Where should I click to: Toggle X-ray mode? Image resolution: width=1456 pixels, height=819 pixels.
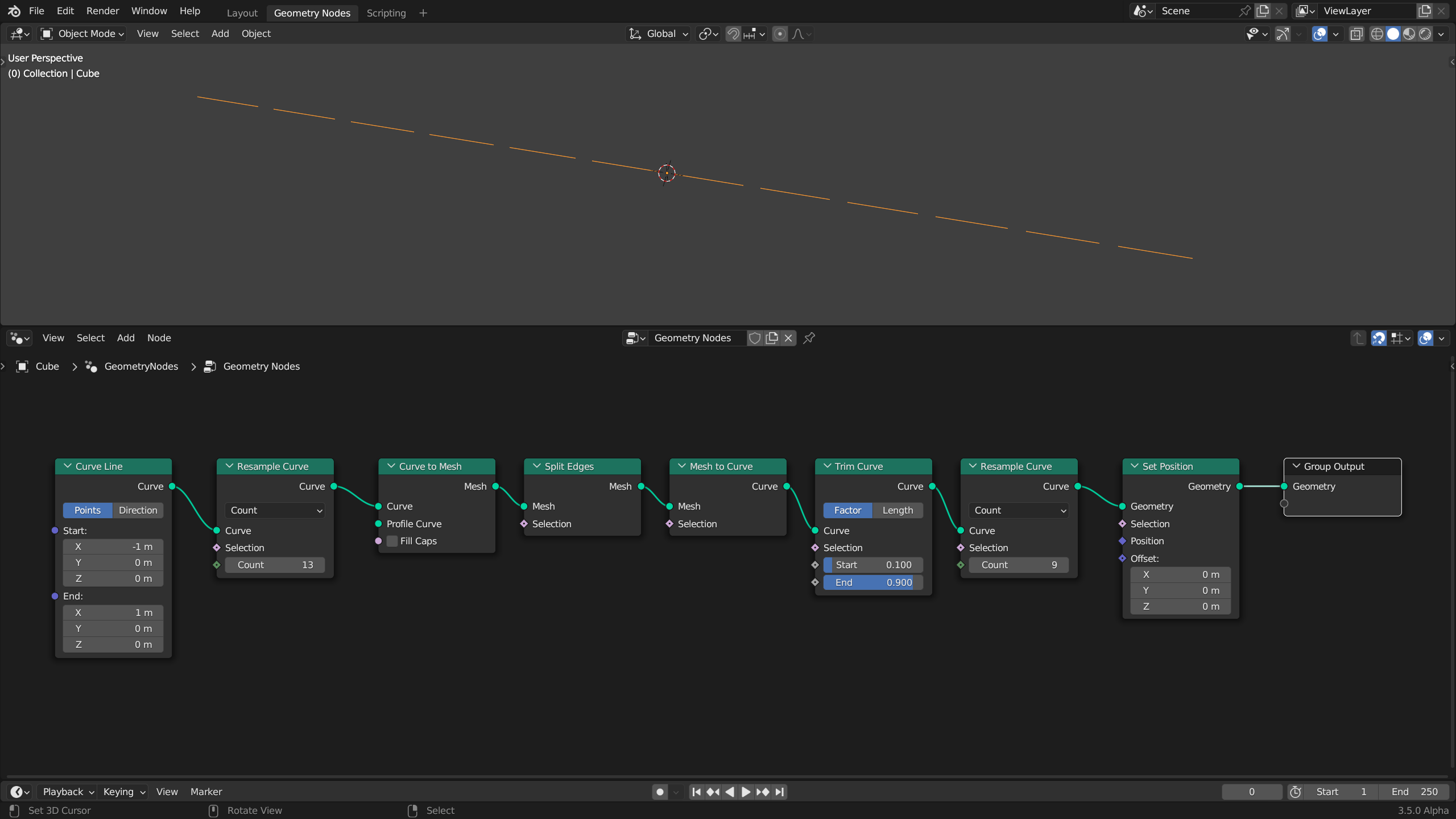click(1356, 34)
